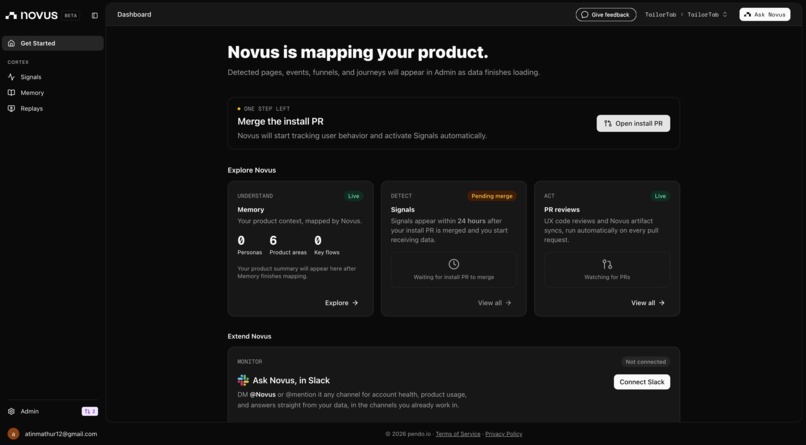Image resolution: width=806 pixels, height=445 pixels.
Task: Collapse the sidebar with the panel toggle icon
Action: (95, 15)
